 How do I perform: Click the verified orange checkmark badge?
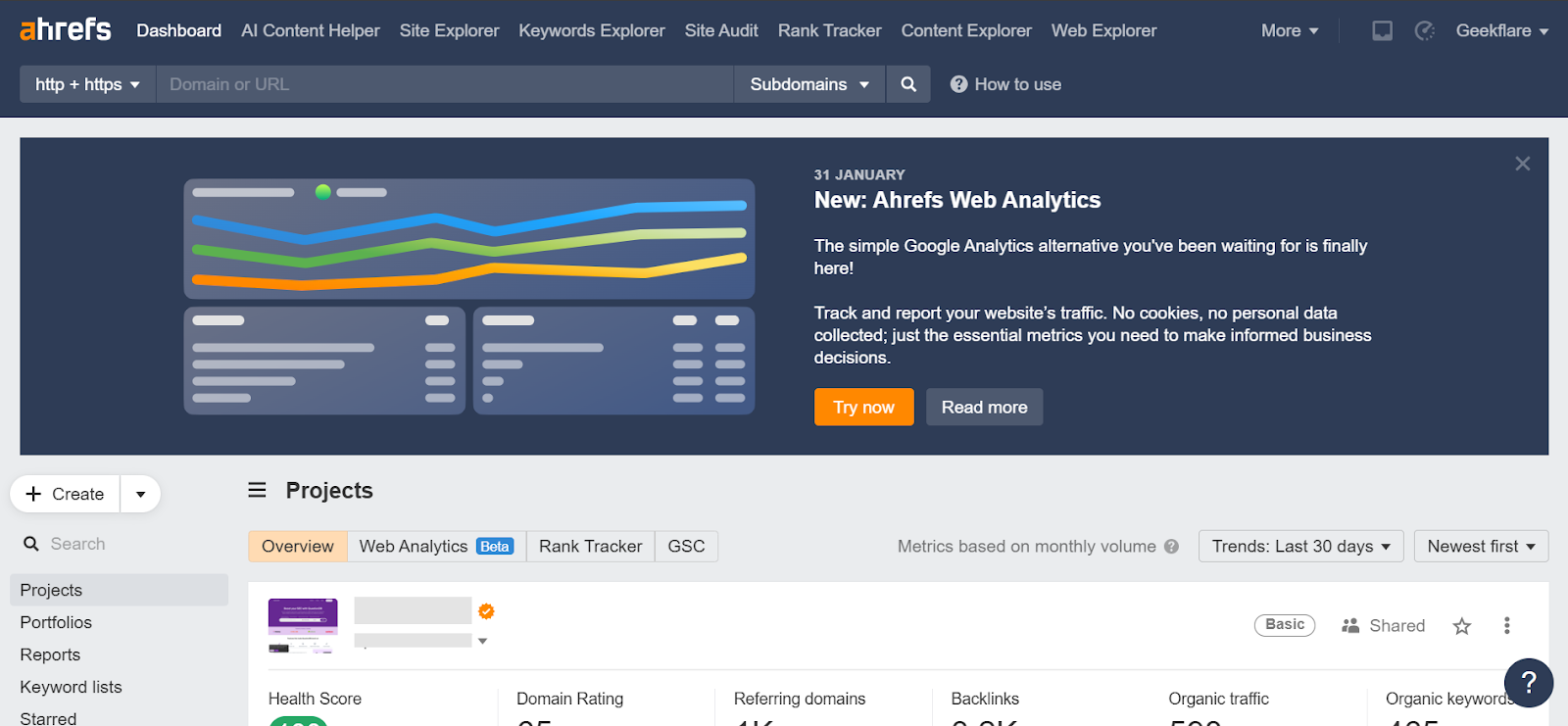coord(486,611)
